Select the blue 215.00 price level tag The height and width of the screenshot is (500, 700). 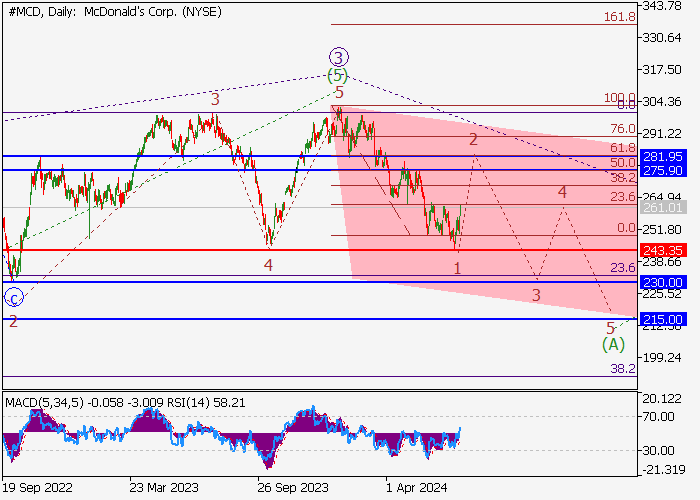point(663,320)
